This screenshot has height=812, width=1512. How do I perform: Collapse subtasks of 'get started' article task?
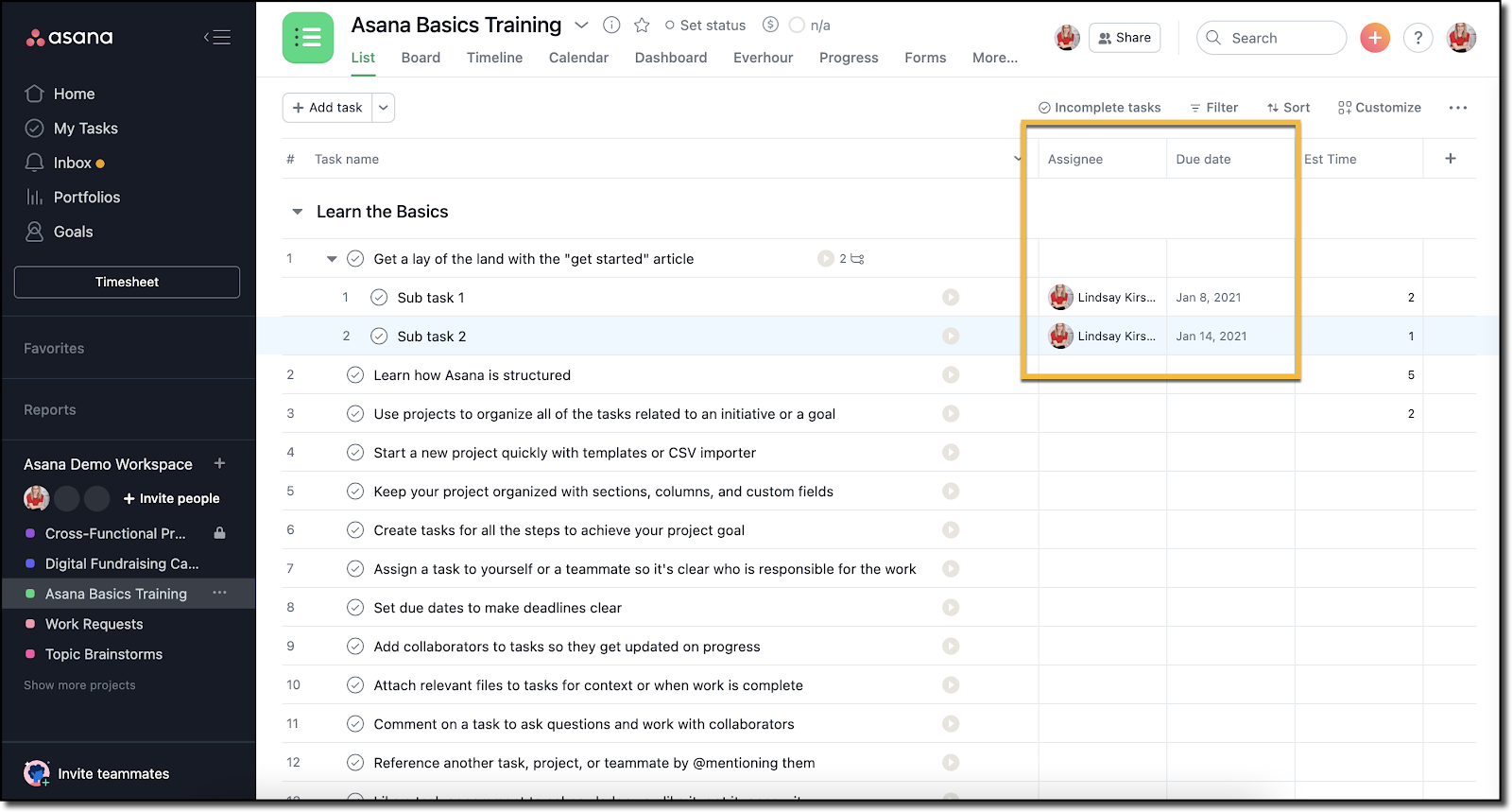pos(332,259)
